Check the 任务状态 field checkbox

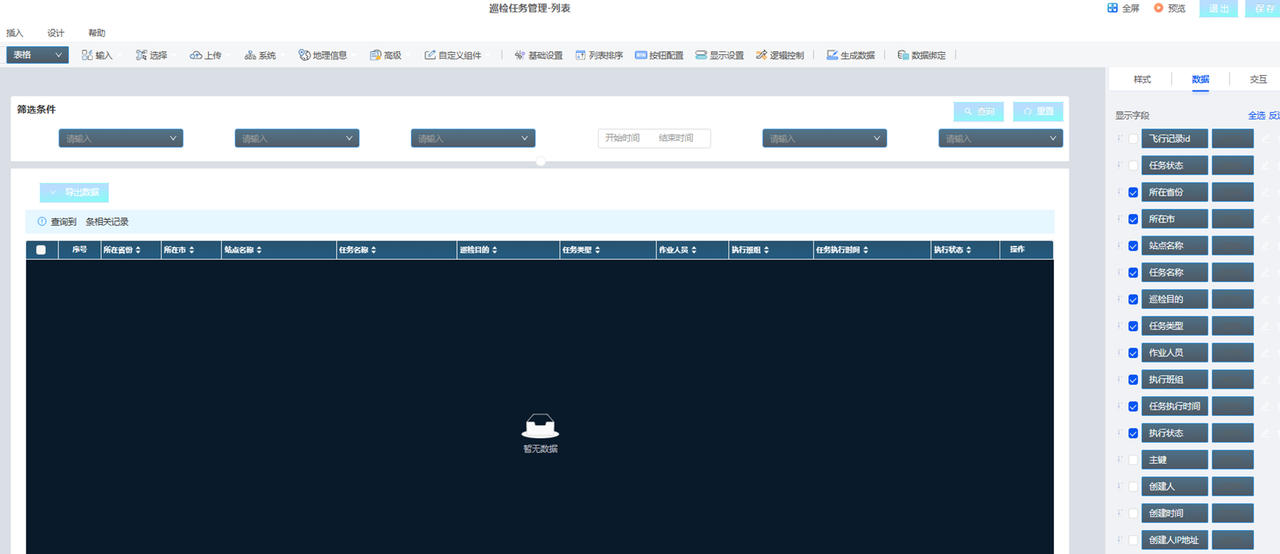(x=1133, y=166)
